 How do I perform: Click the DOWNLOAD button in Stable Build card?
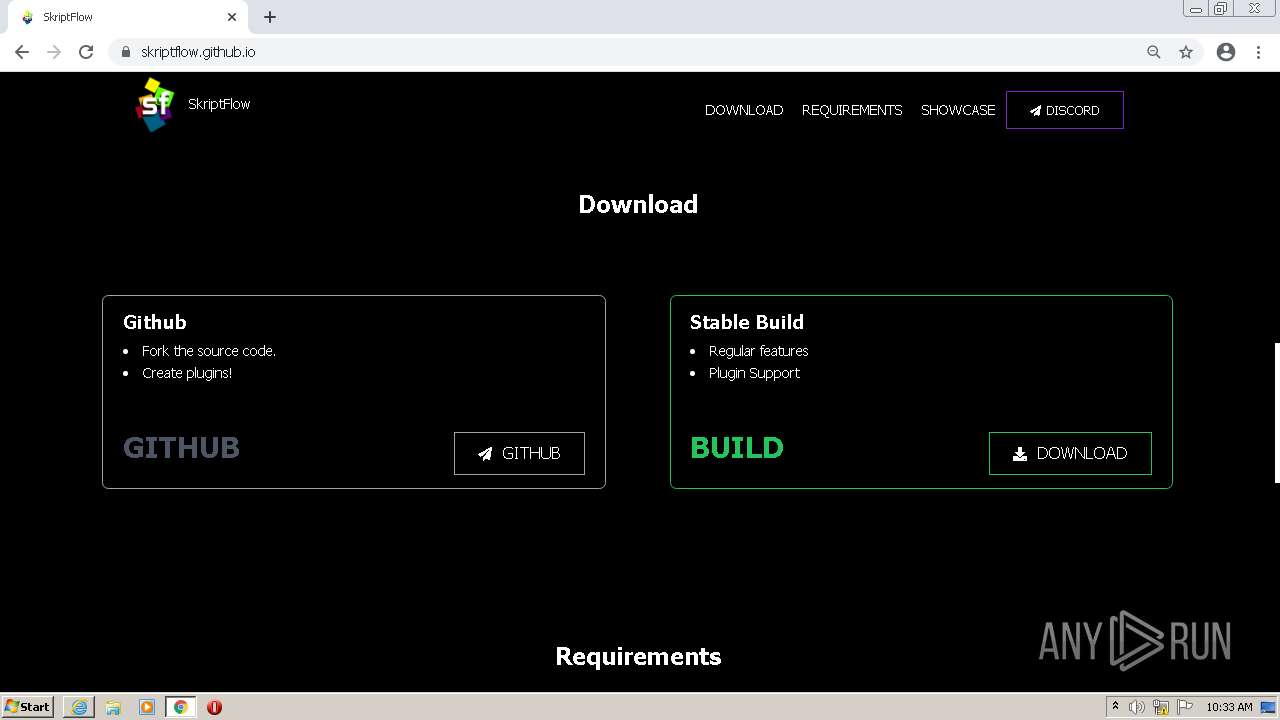(1070, 453)
